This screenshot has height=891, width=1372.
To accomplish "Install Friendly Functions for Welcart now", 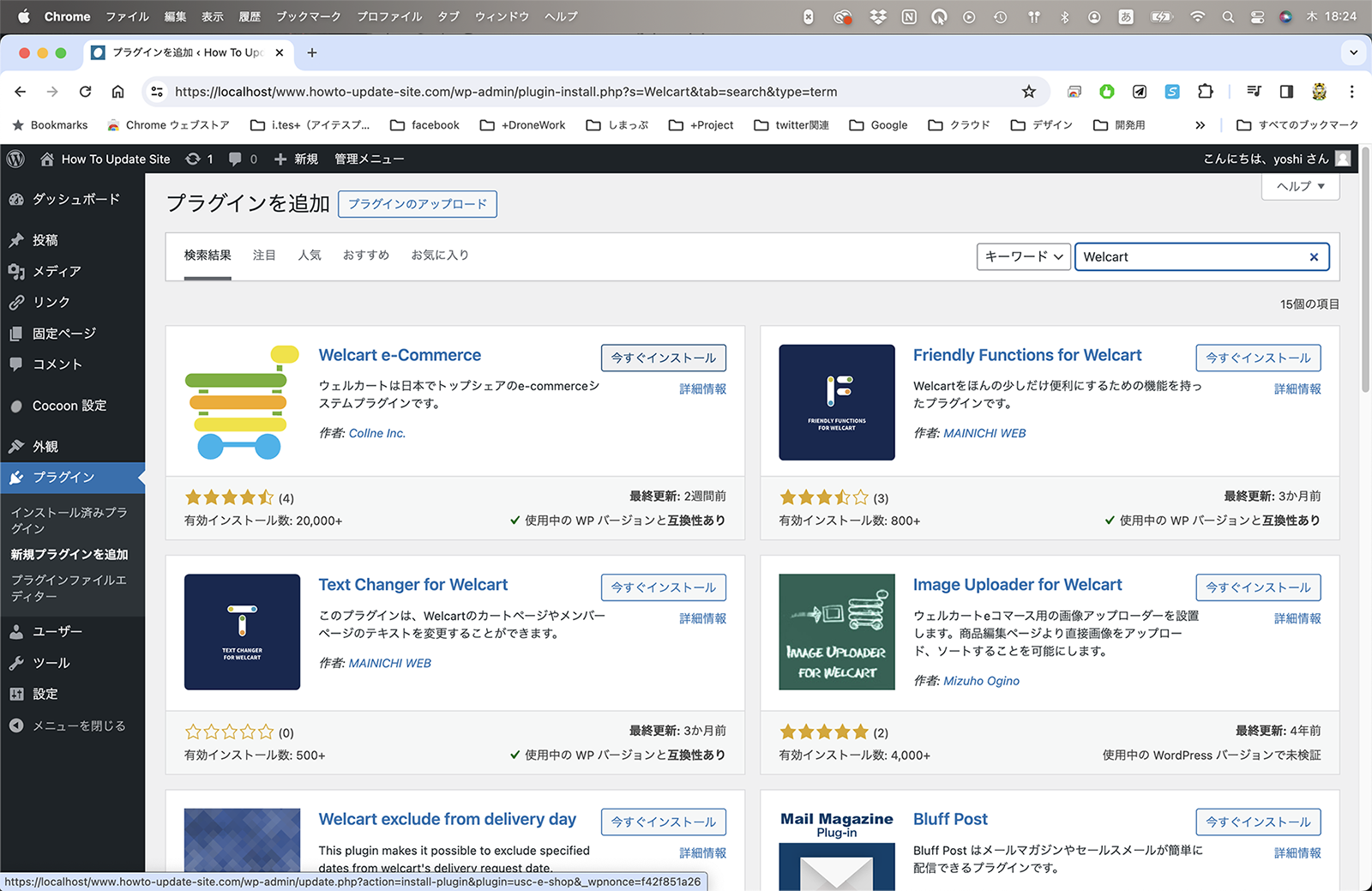I will 1258,358.
